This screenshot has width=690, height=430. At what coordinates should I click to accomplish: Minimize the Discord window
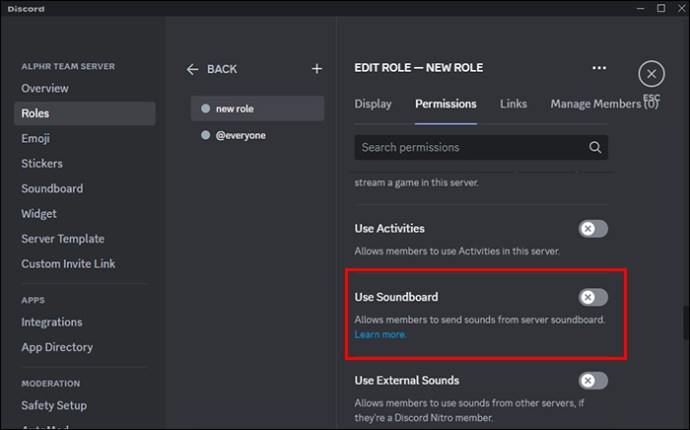coord(640,8)
